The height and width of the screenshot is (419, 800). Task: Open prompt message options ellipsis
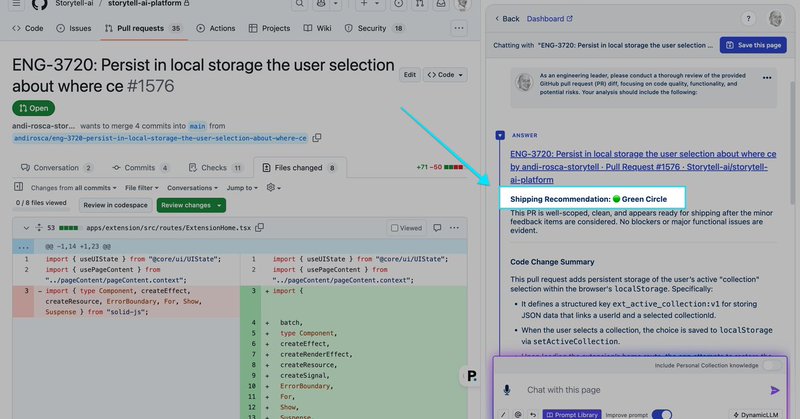point(766,78)
